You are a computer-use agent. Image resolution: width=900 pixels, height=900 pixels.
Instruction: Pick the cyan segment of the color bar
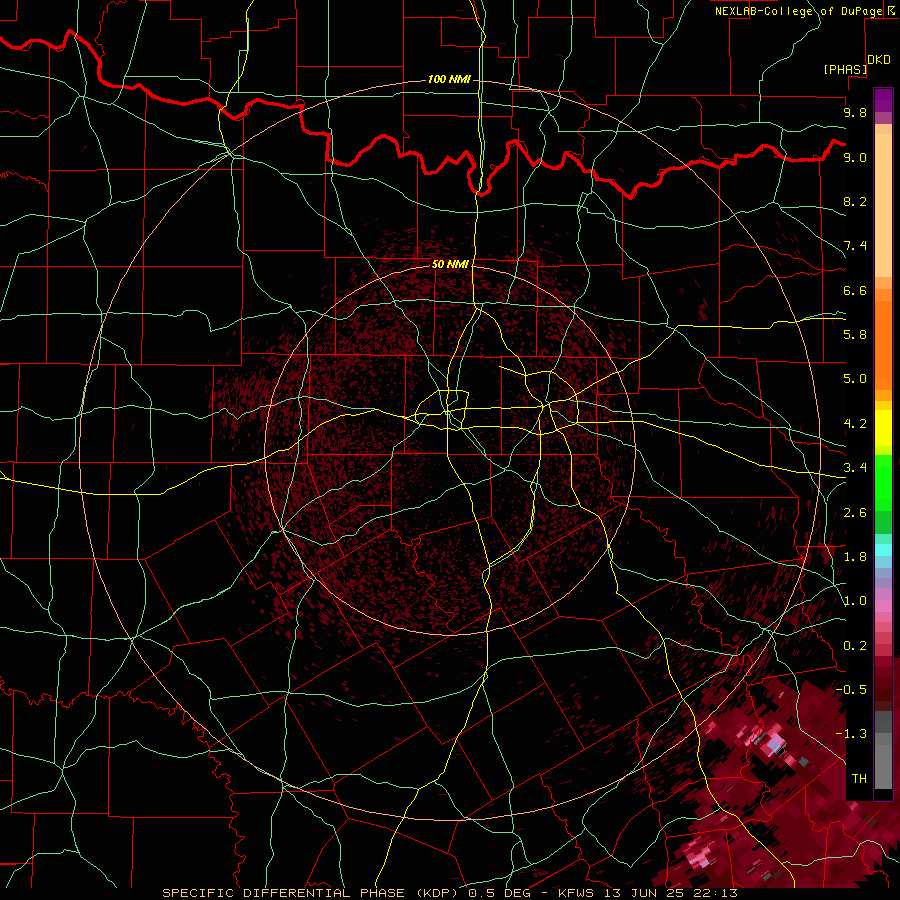point(883,550)
